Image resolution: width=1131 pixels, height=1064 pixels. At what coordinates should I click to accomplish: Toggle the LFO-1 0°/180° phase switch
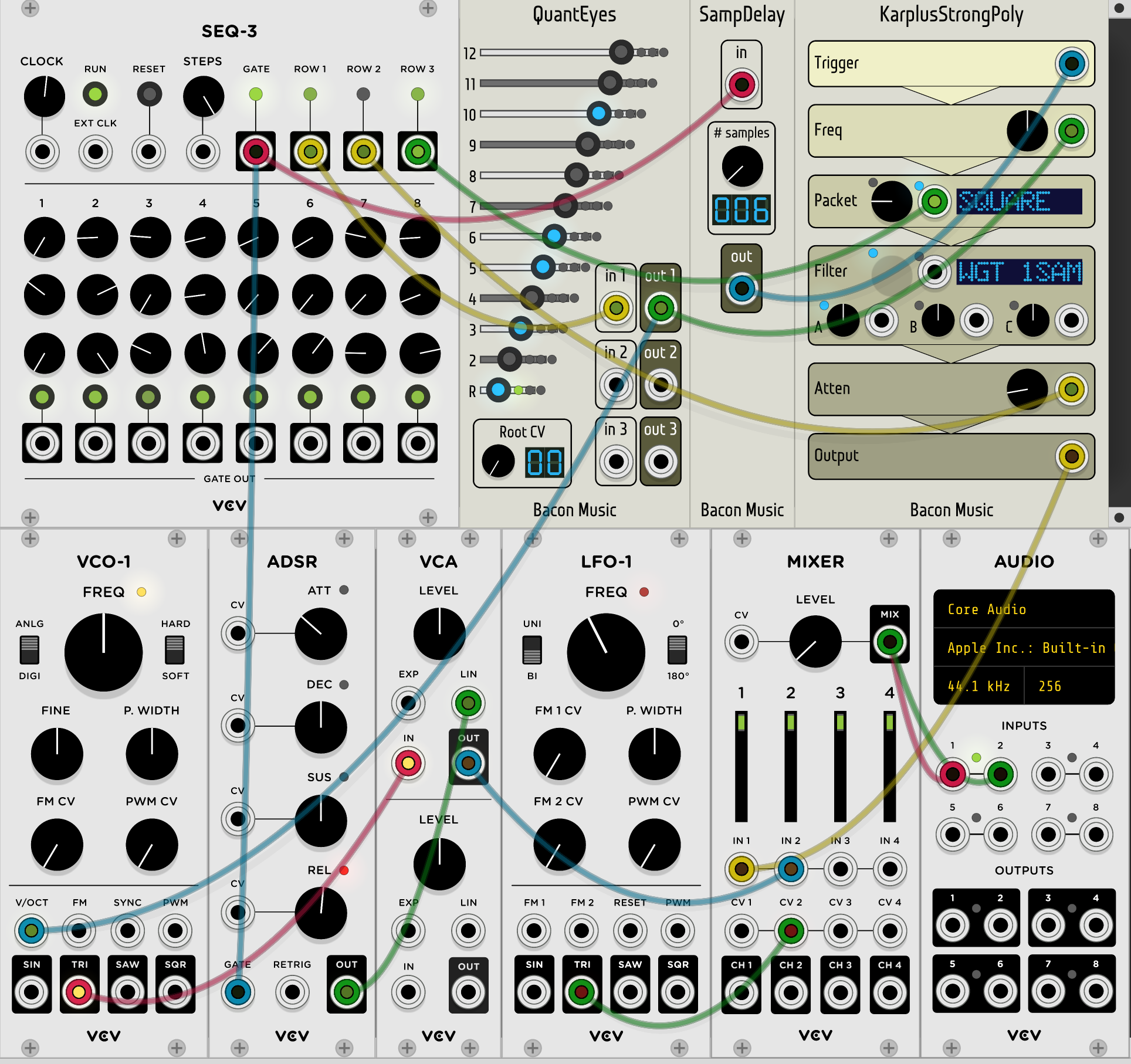[678, 650]
